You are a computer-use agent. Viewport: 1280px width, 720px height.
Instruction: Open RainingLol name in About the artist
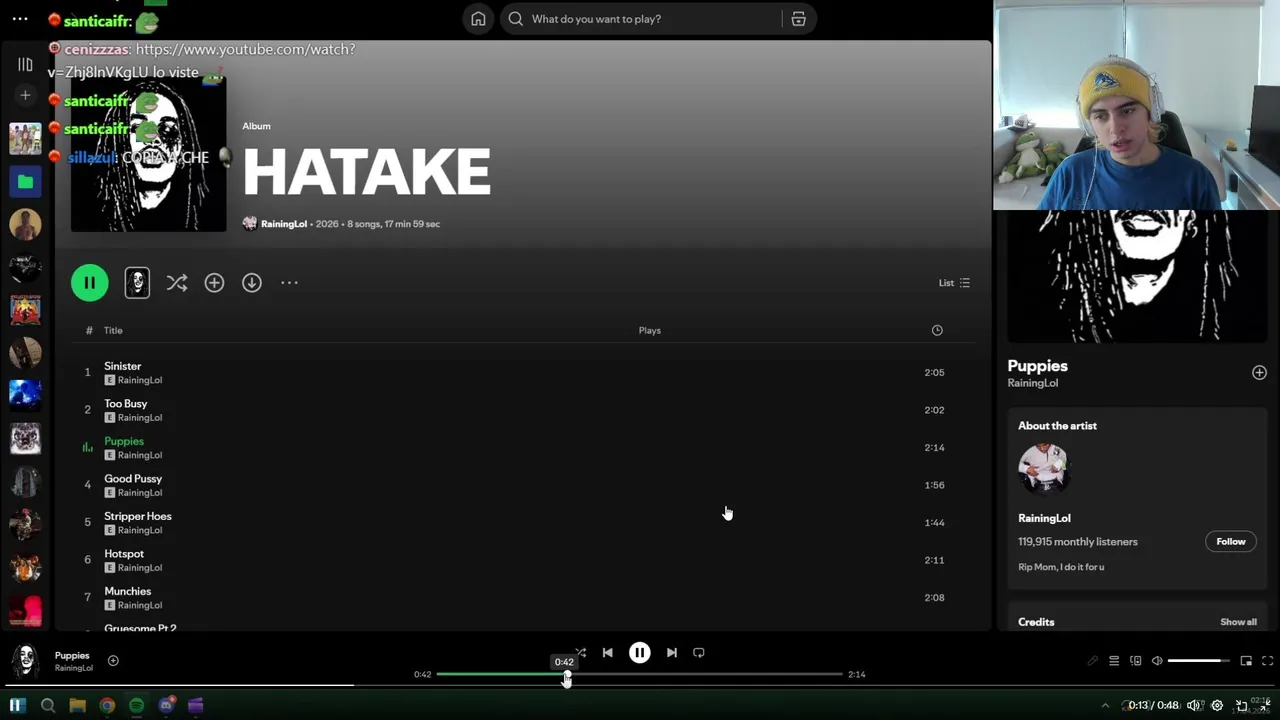1044,518
